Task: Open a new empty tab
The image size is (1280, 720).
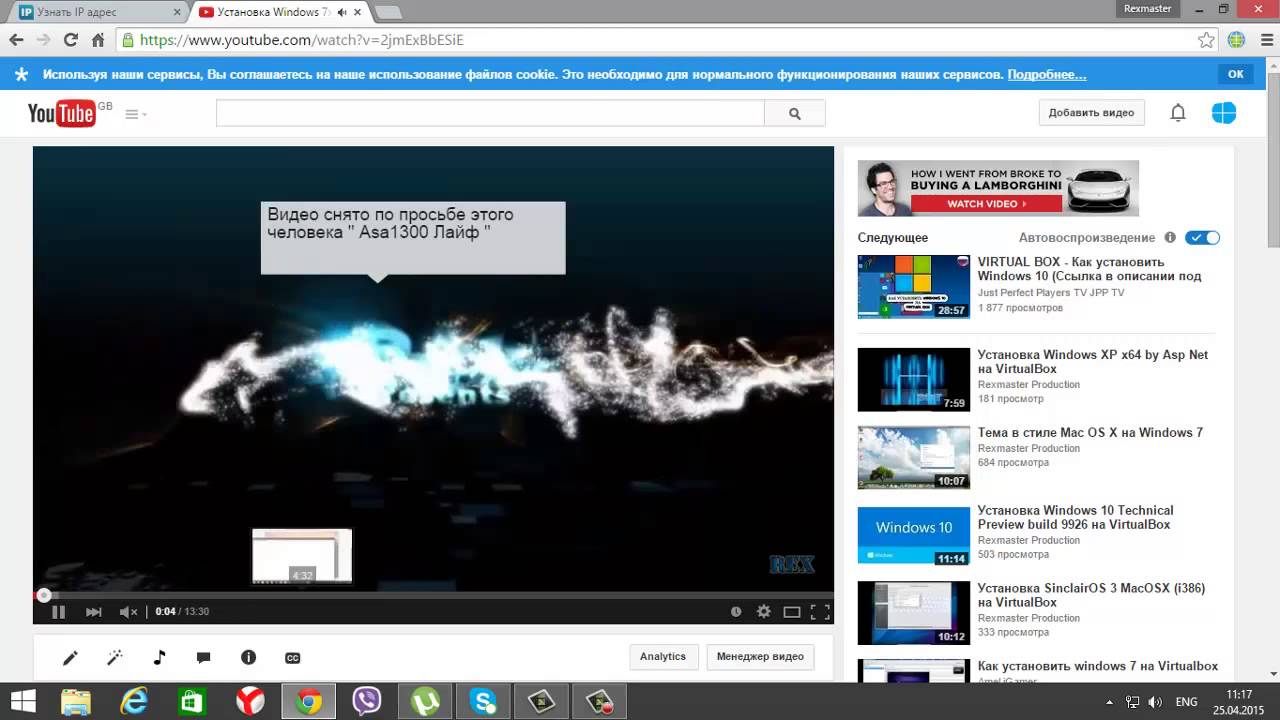Action: 388,12
